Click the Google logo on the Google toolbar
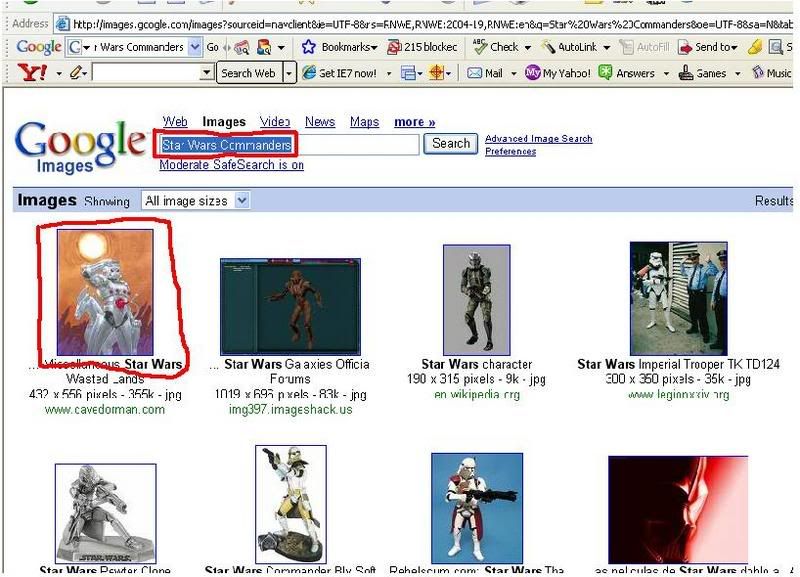 [39, 47]
